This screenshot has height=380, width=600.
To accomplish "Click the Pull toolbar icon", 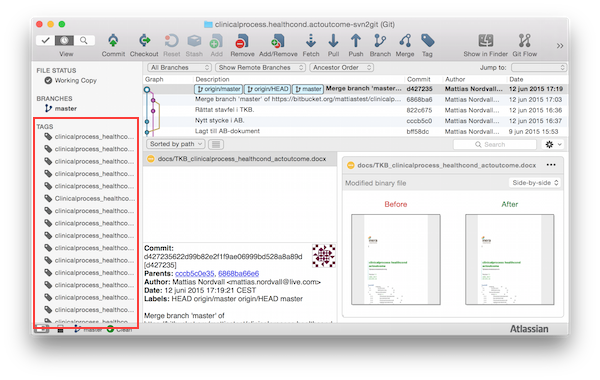I will point(333,41).
